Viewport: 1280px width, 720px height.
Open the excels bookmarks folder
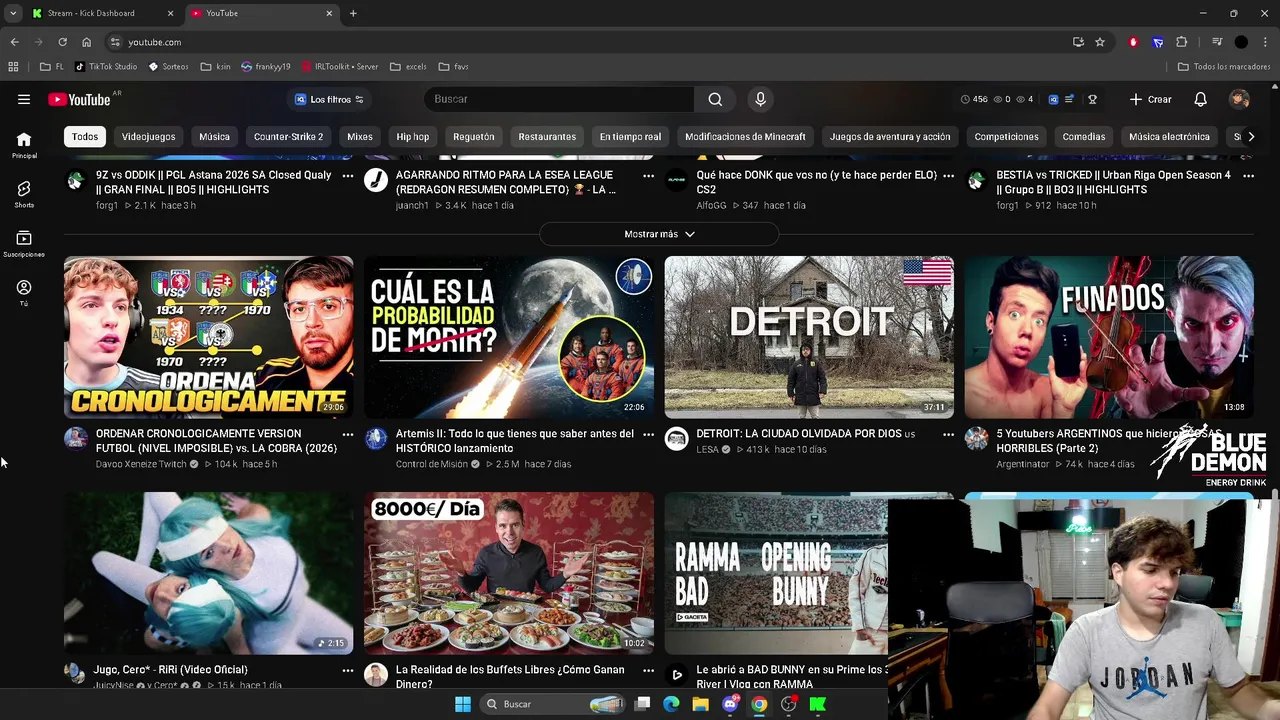pyautogui.click(x=408, y=67)
